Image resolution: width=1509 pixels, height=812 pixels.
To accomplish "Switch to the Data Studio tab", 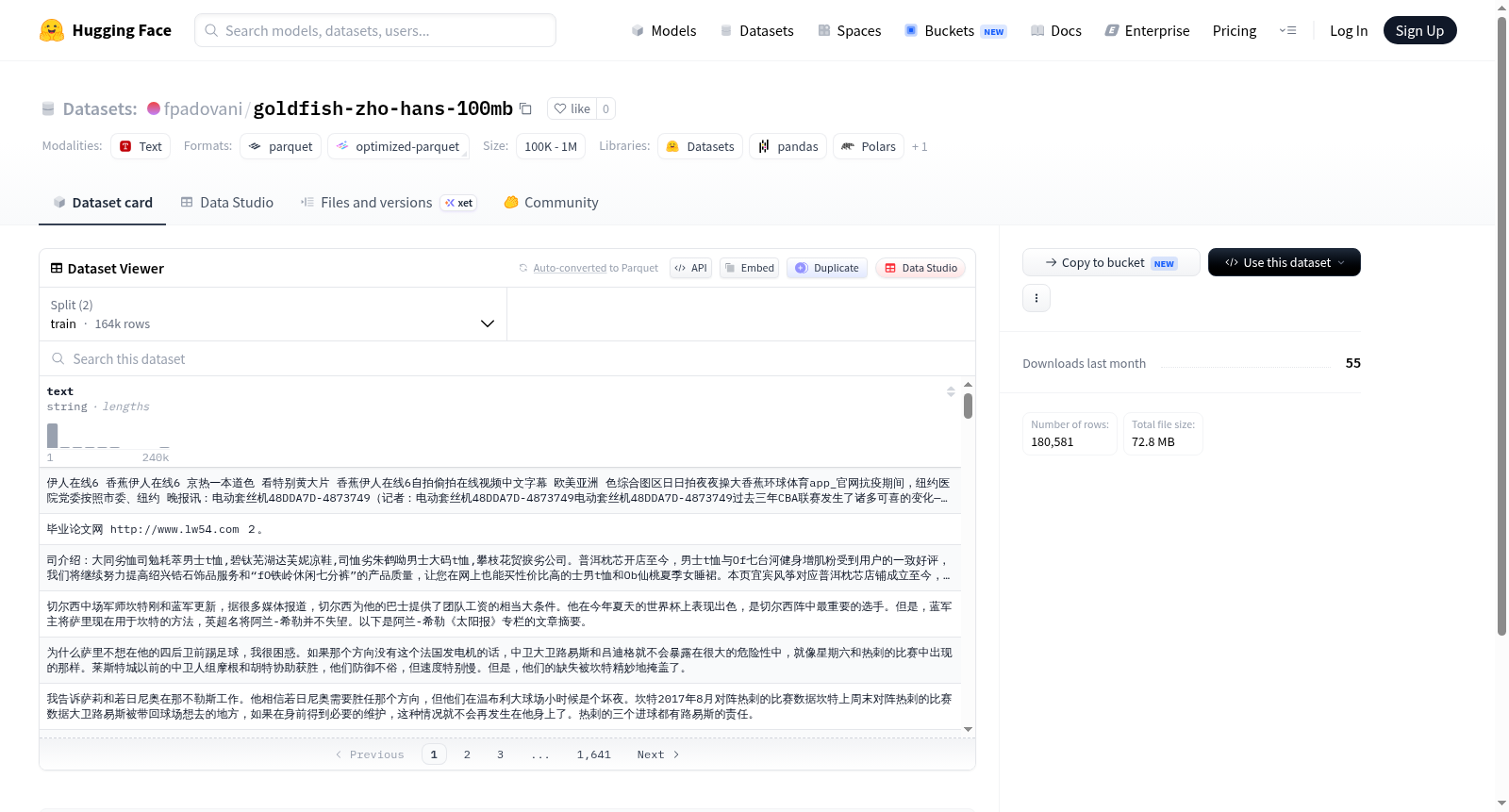I will click(x=227, y=203).
